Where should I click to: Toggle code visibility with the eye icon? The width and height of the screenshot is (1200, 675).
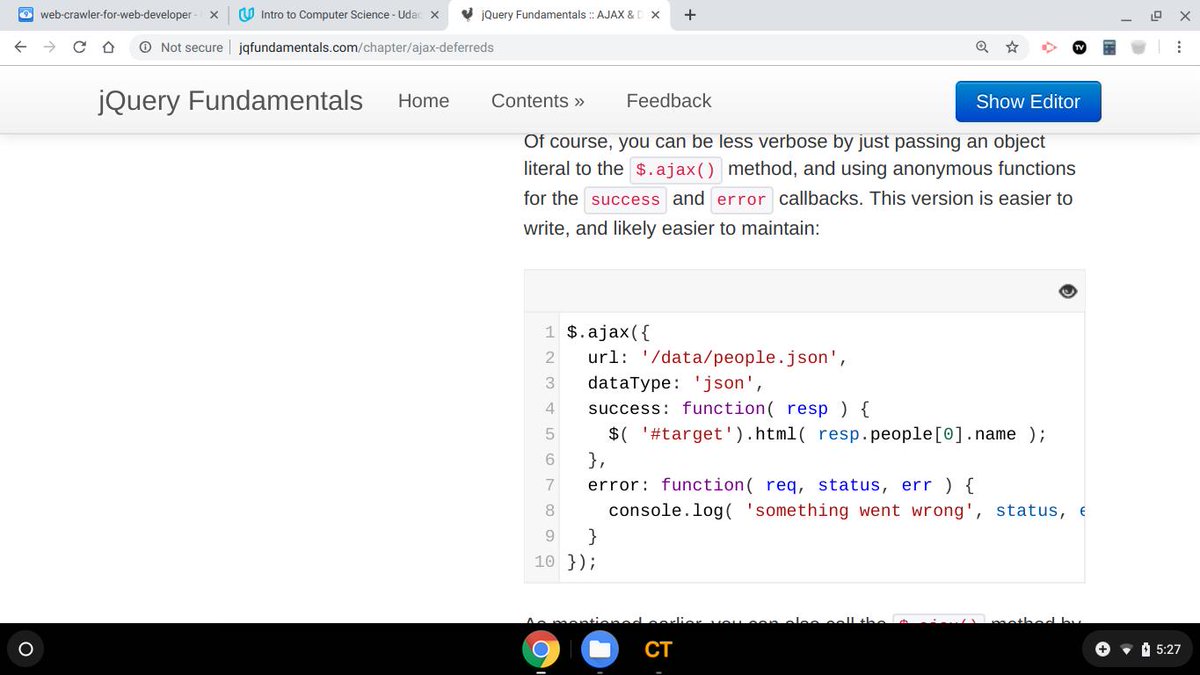pos(1068,291)
